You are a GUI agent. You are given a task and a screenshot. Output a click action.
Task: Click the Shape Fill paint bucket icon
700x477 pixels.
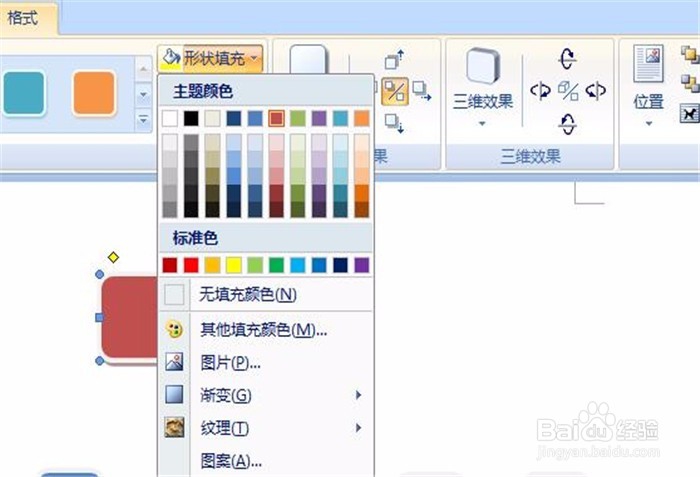point(171,58)
